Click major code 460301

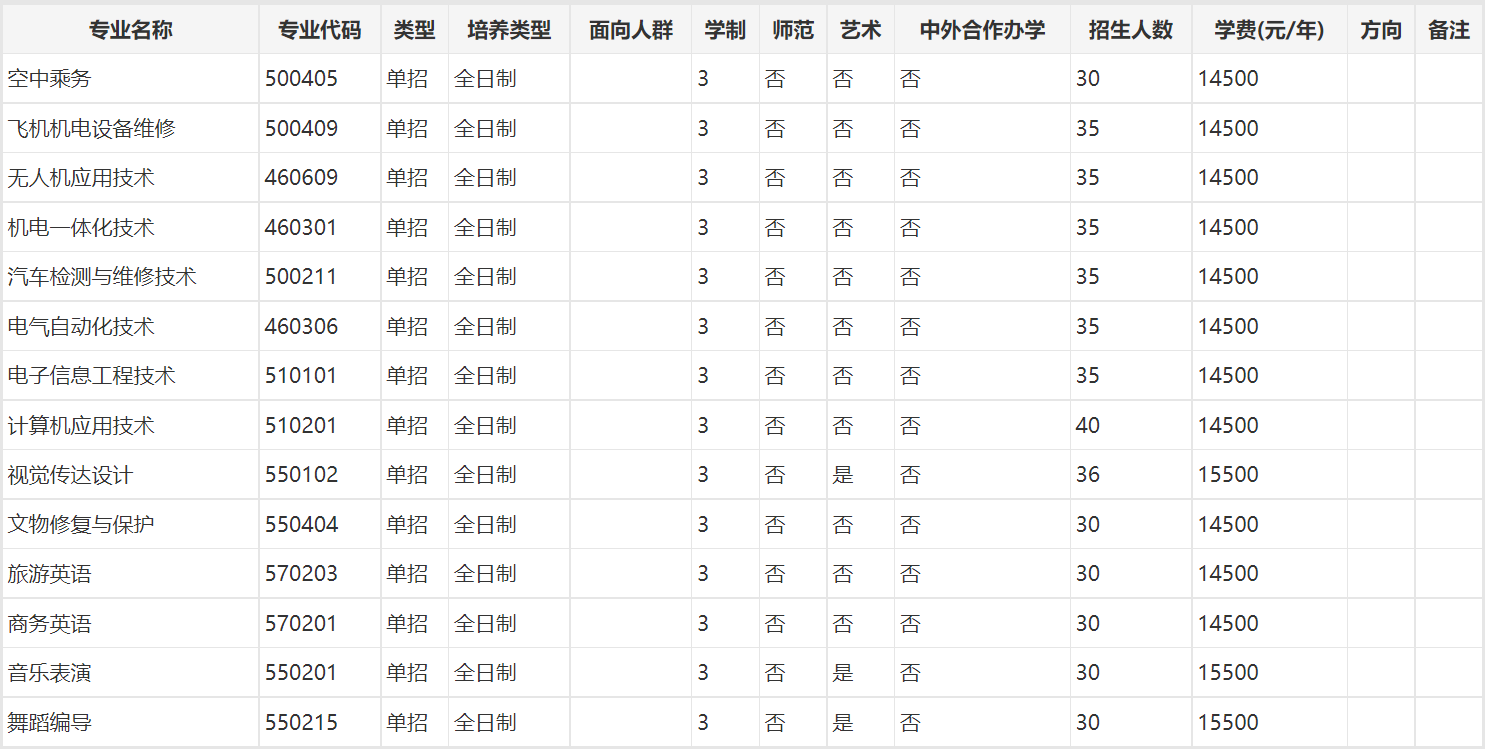click(x=301, y=227)
